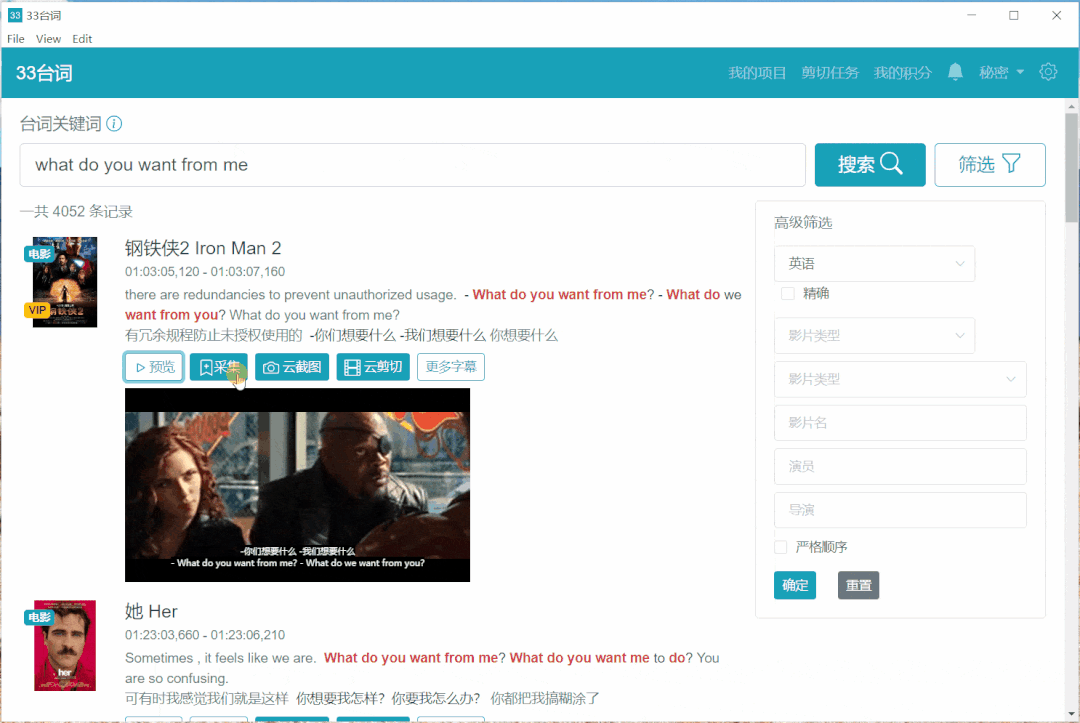Click the vertical scrollbar thumb
Image resolution: width=1080 pixels, height=723 pixels.
(x=1071, y=167)
